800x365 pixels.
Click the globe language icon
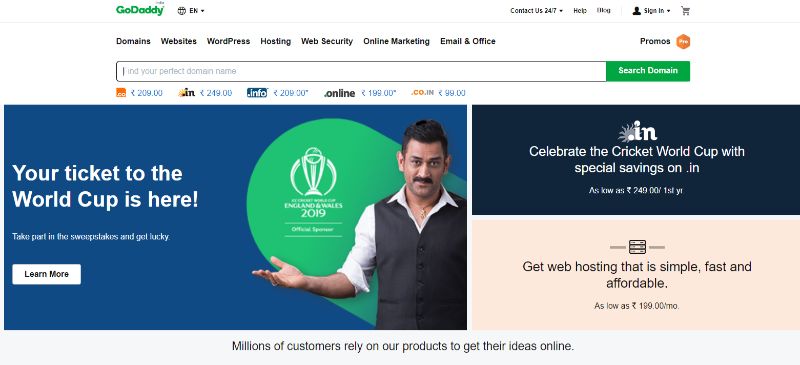(x=182, y=11)
